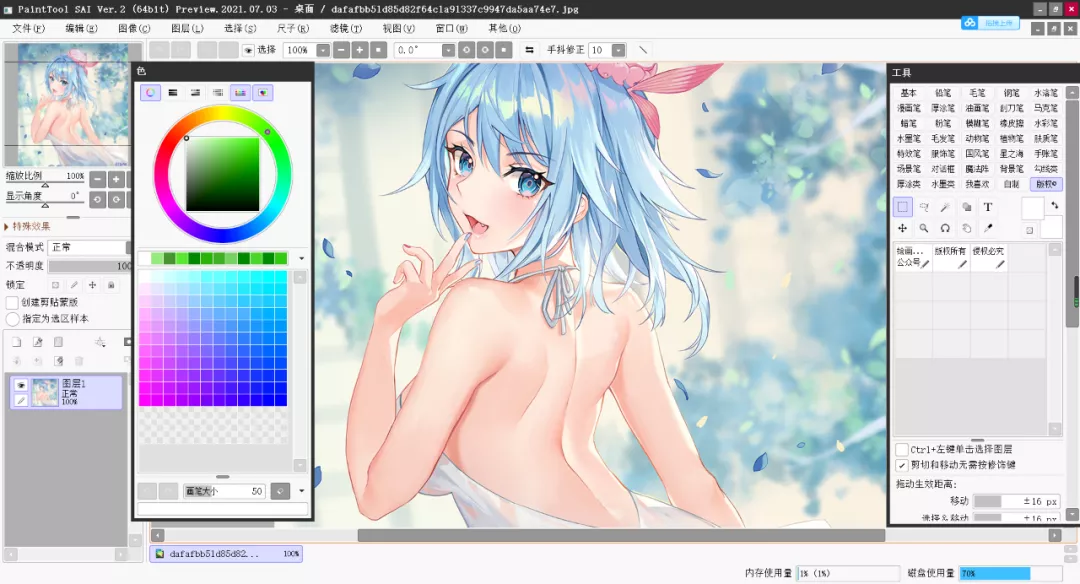Select the hand pan tool
This screenshot has width=1080, height=584.
coord(966,229)
